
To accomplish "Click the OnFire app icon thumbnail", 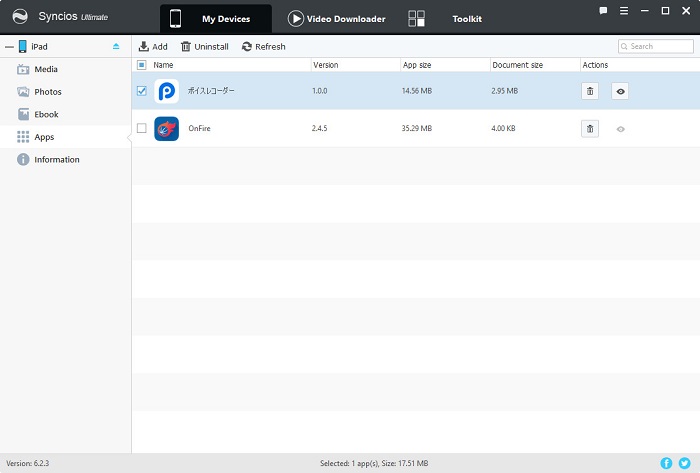I will [x=167, y=129].
